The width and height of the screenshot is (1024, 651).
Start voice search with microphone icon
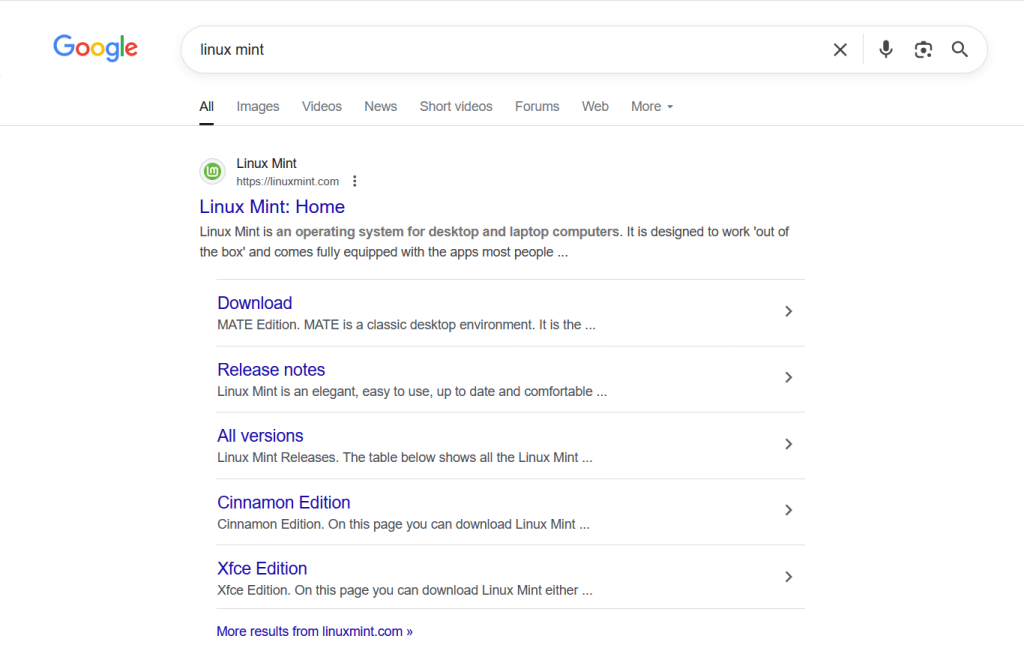(x=885, y=50)
